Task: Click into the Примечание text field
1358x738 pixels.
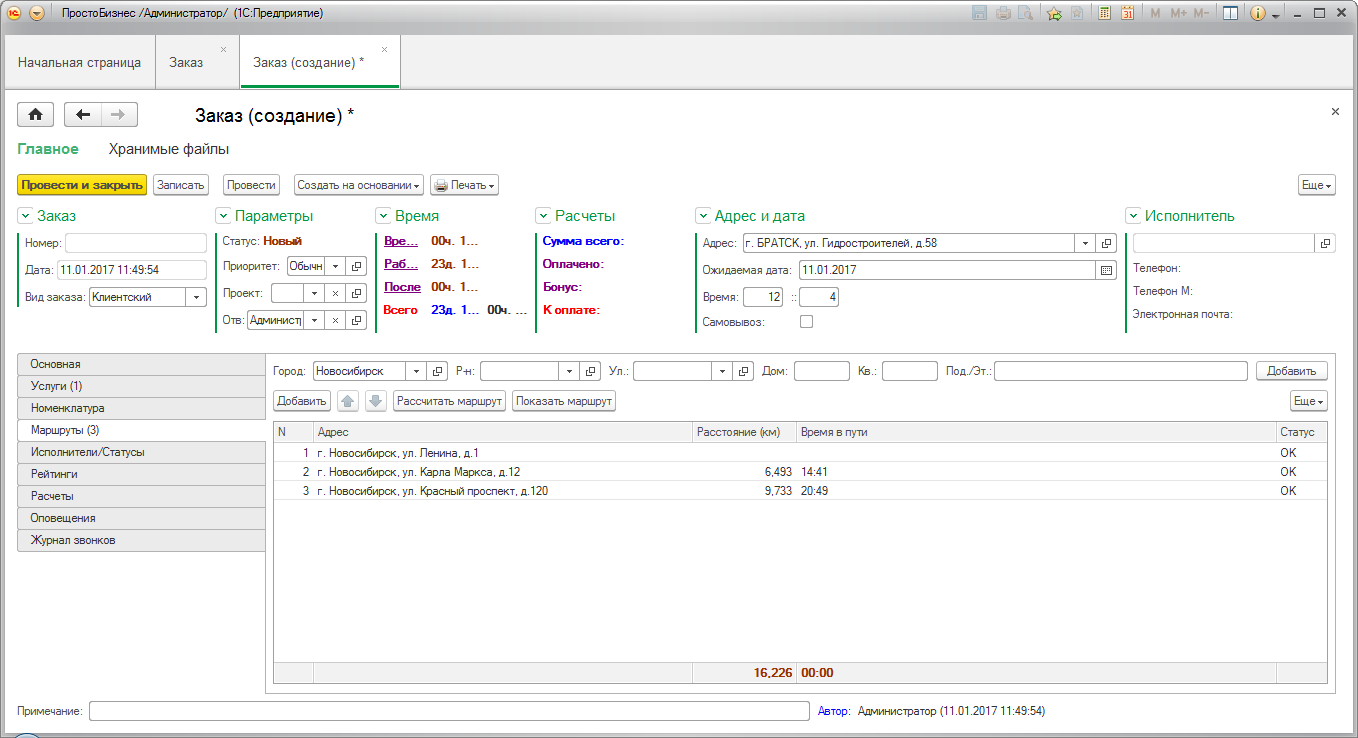Action: pos(448,711)
